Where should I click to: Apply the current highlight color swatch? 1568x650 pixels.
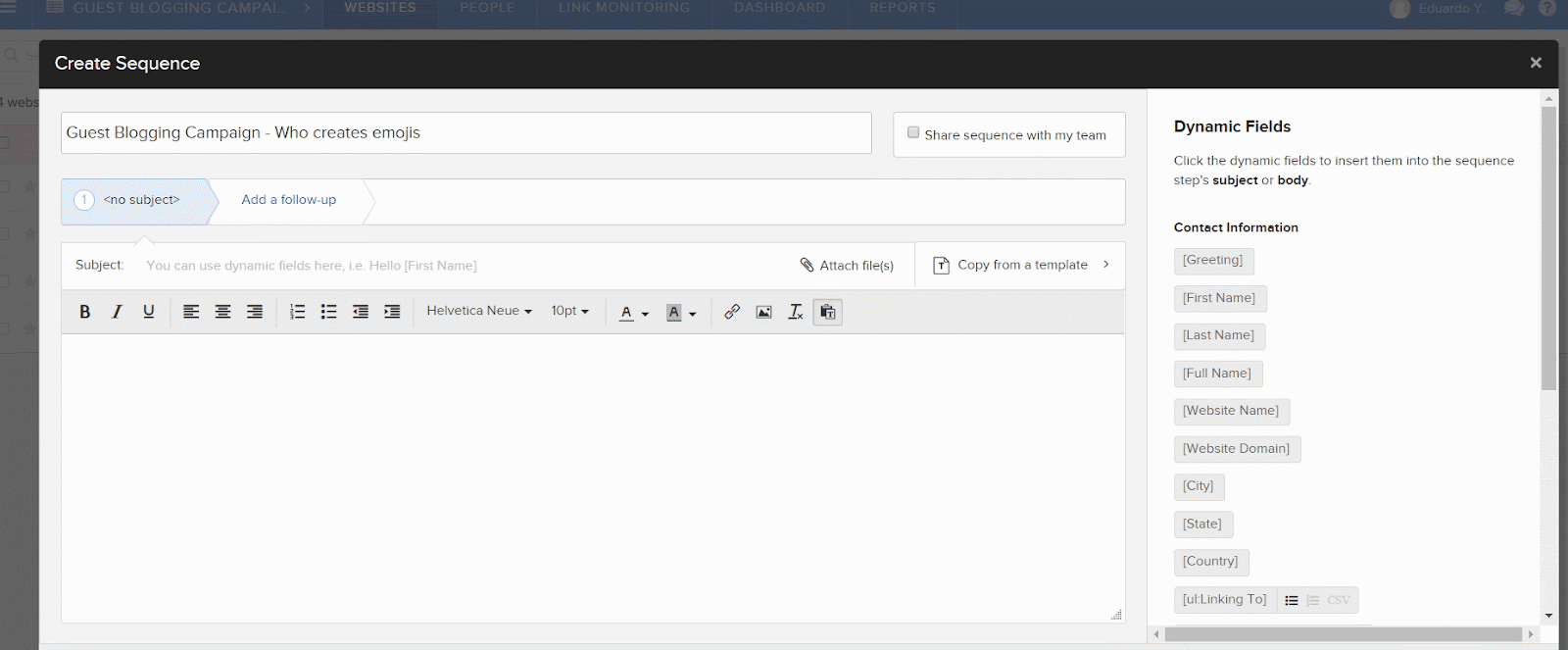(x=673, y=313)
